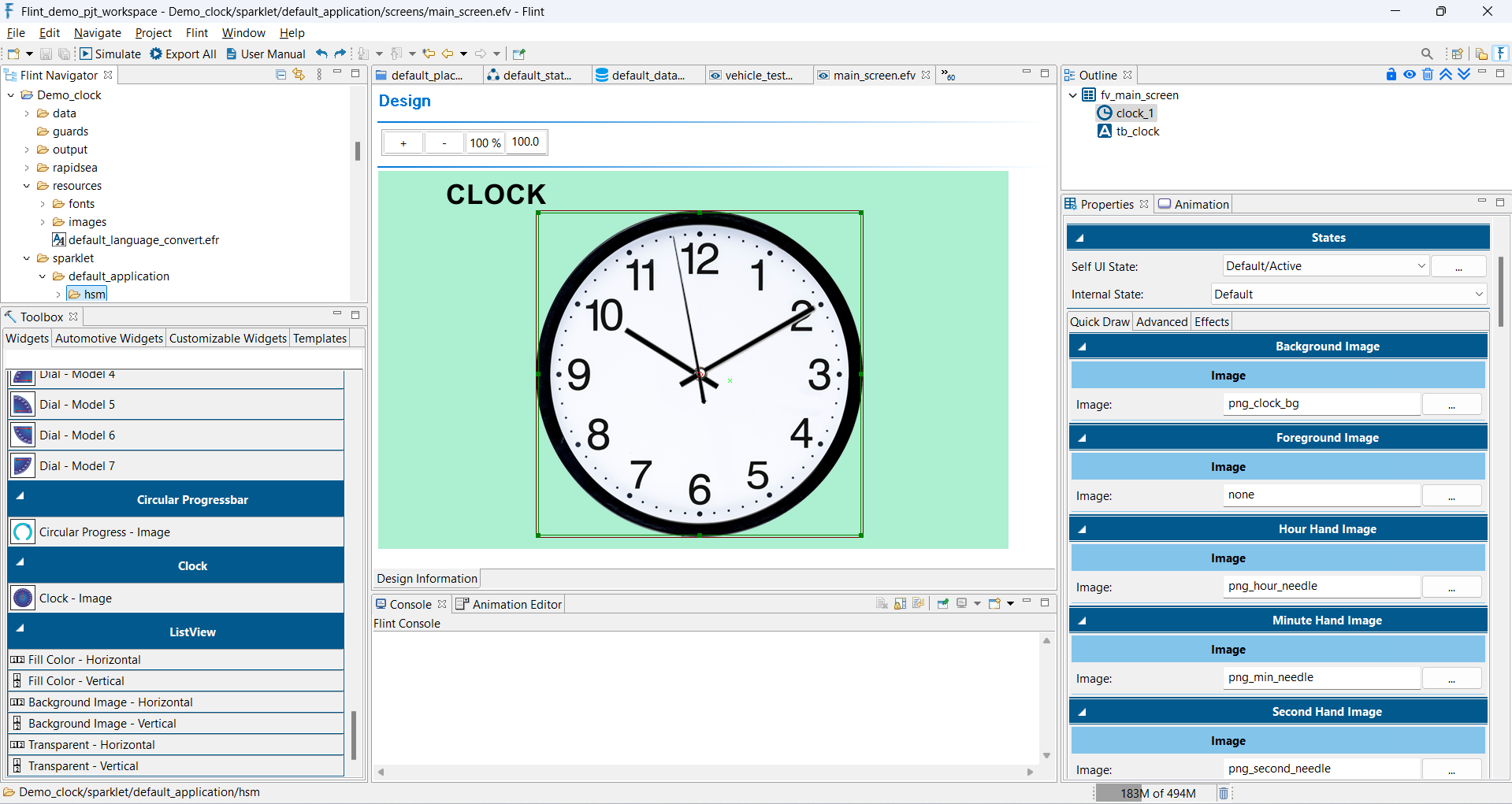The image size is (1512, 804).
Task: Click the Undo arrow icon
Action: click(x=321, y=54)
